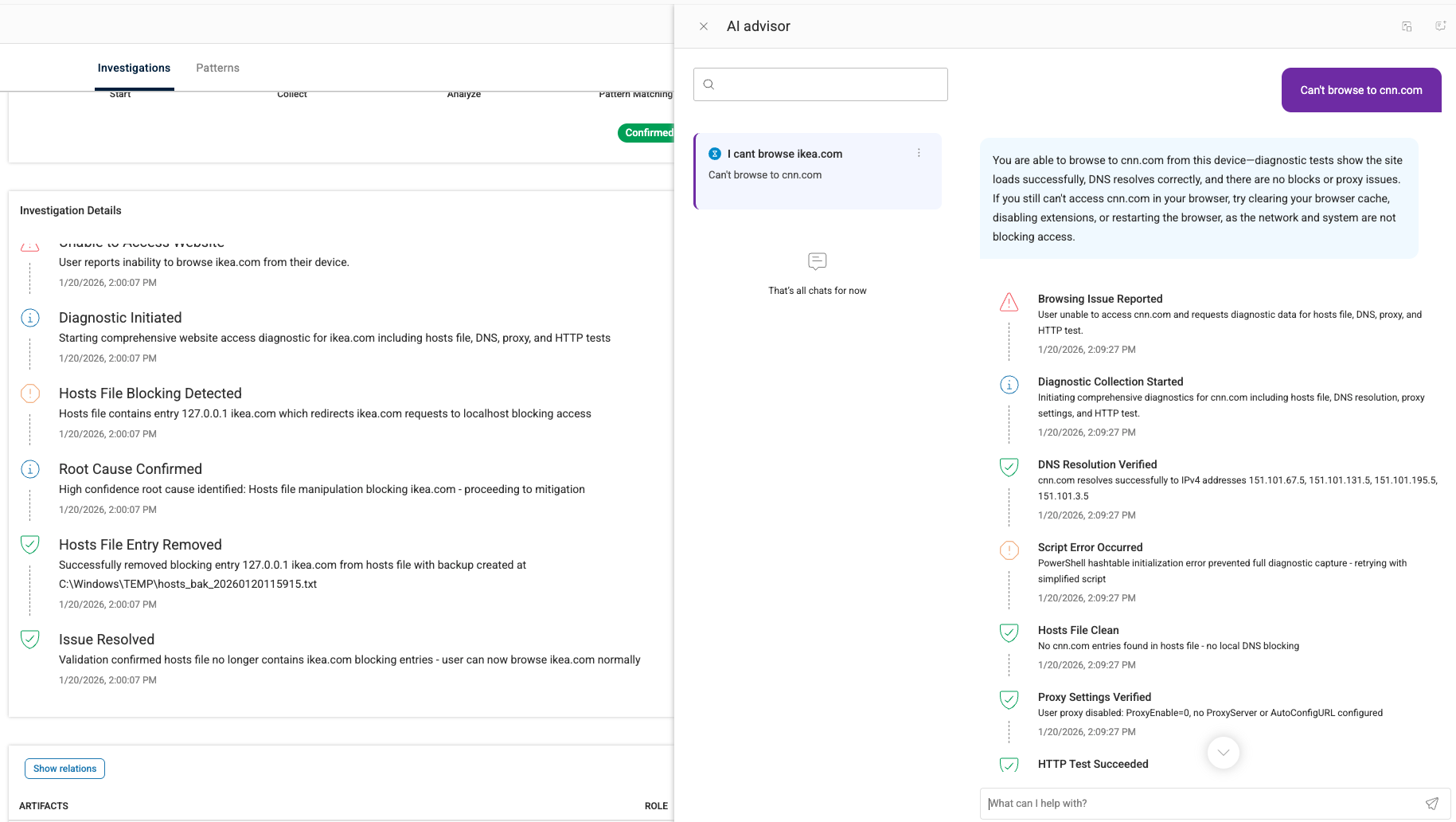Click the 'What can I help with?' input field
The height and width of the screenshot is (822, 1456).
click(1114, 803)
